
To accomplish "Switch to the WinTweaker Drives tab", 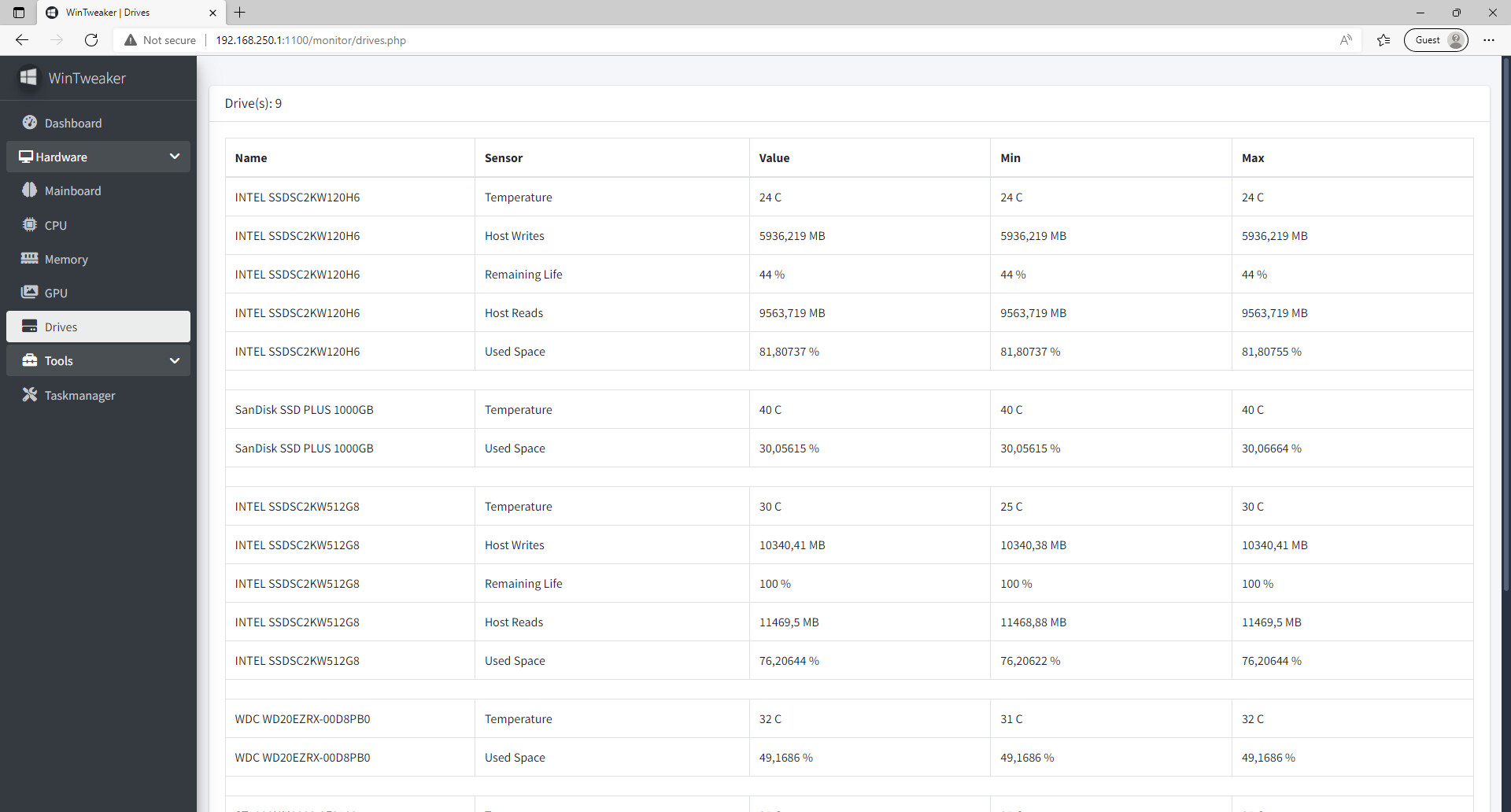I will 118,13.
